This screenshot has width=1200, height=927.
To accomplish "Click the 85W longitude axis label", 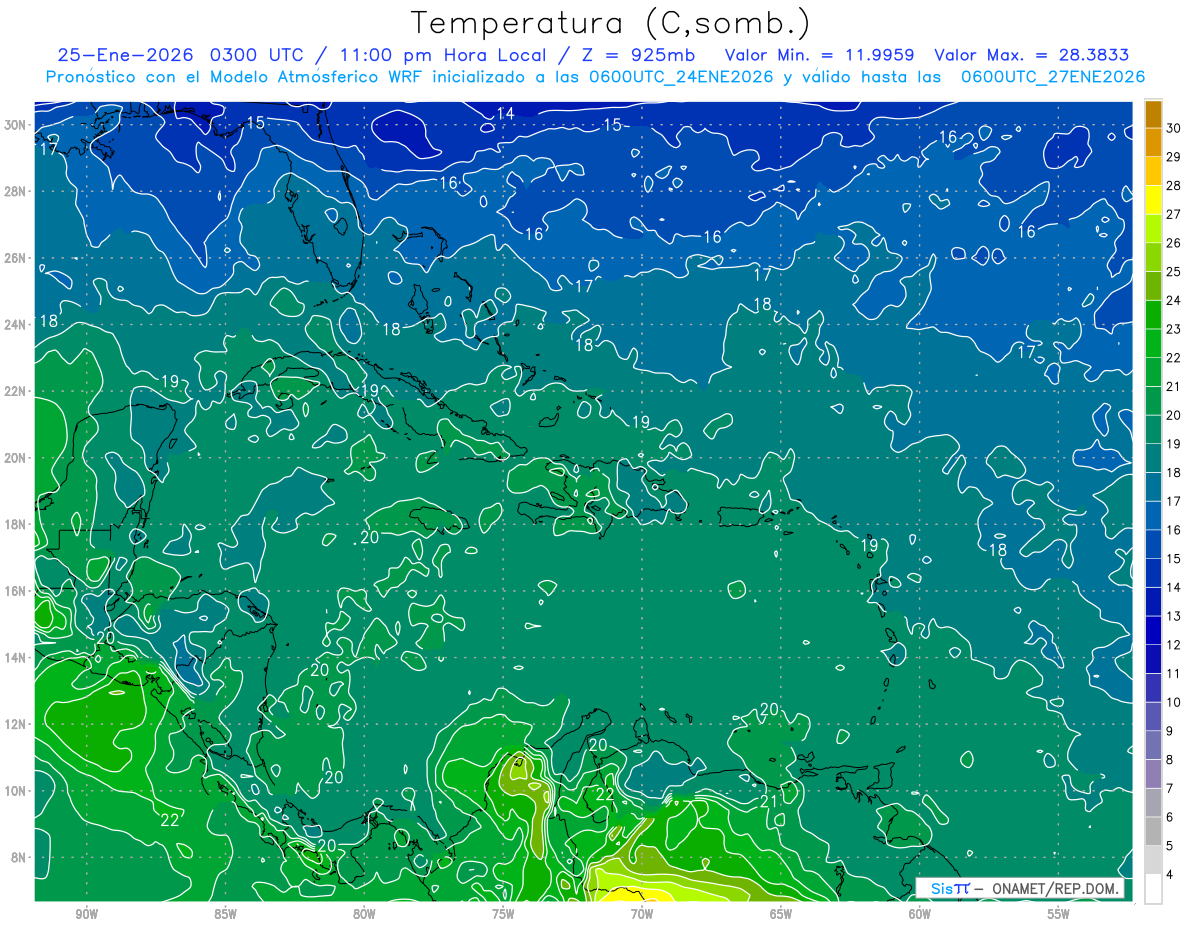I will pyautogui.click(x=225, y=914).
